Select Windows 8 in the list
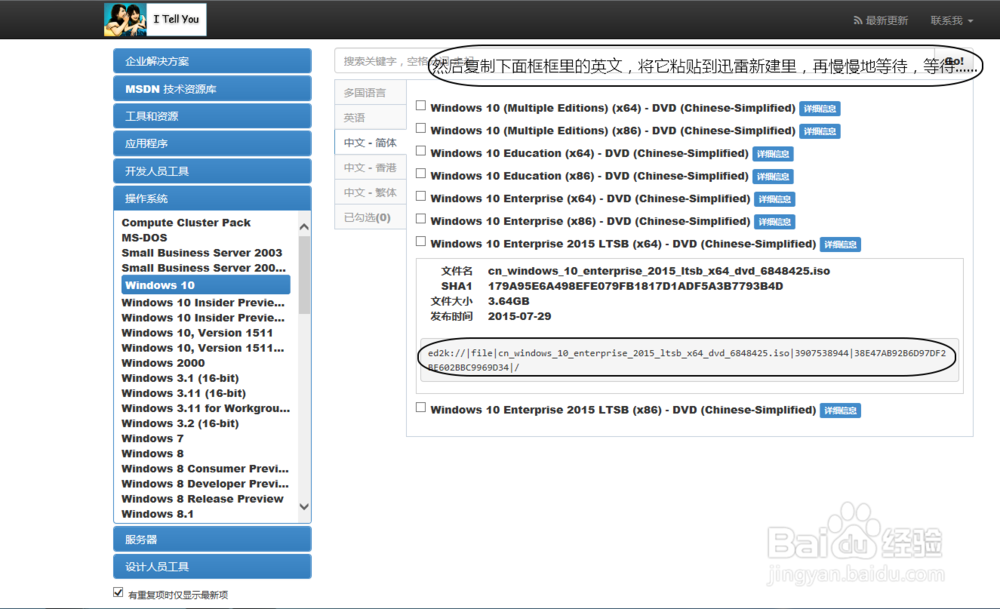Viewport: 1000px width, 609px height. (x=152, y=453)
